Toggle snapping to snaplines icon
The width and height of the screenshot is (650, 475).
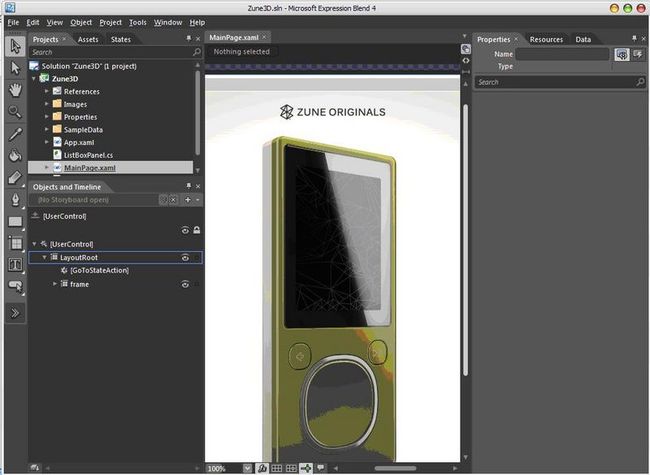(x=306, y=468)
